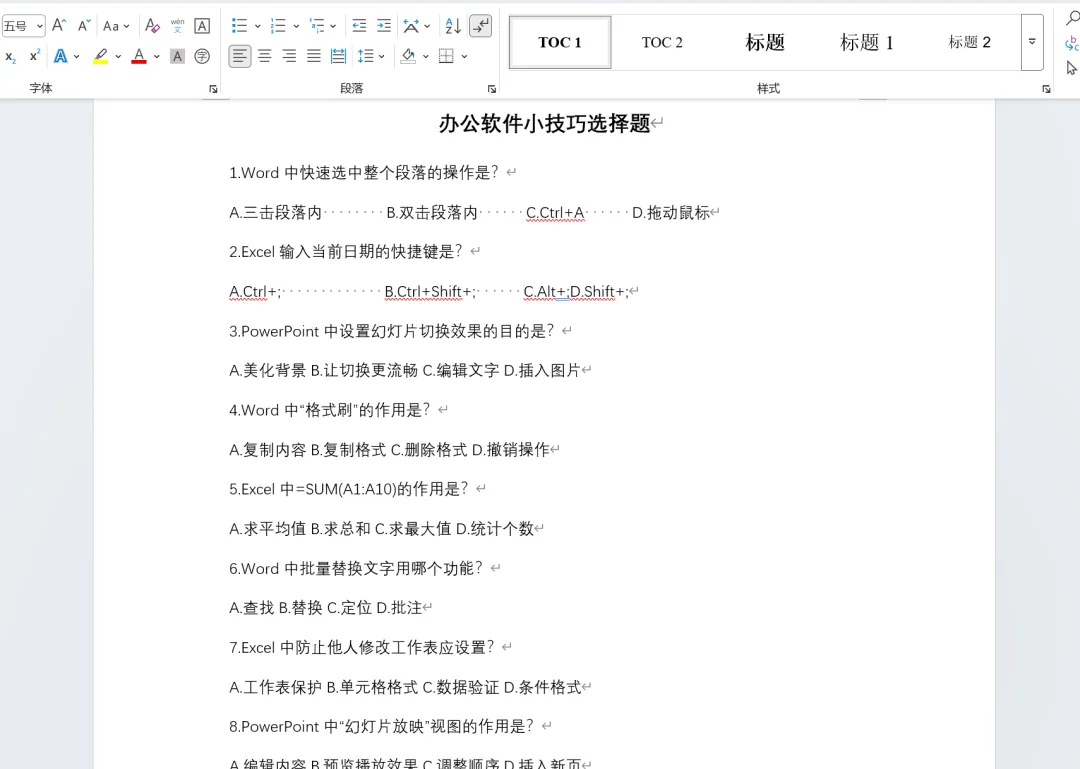Click option C.Ctrl+A in question 1

click(x=555, y=213)
